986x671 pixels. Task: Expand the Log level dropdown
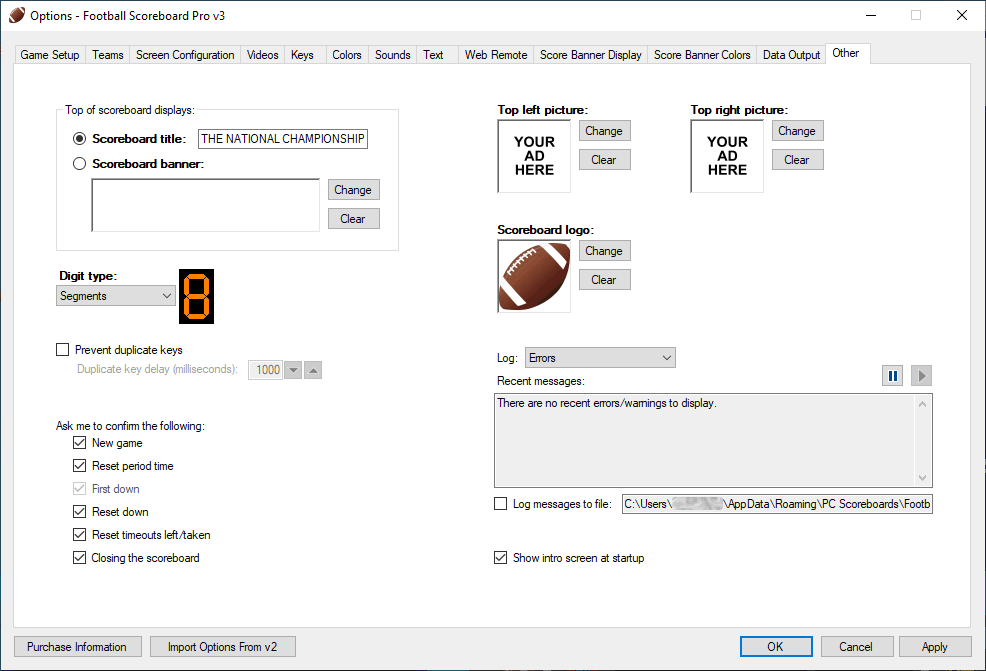(600, 357)
